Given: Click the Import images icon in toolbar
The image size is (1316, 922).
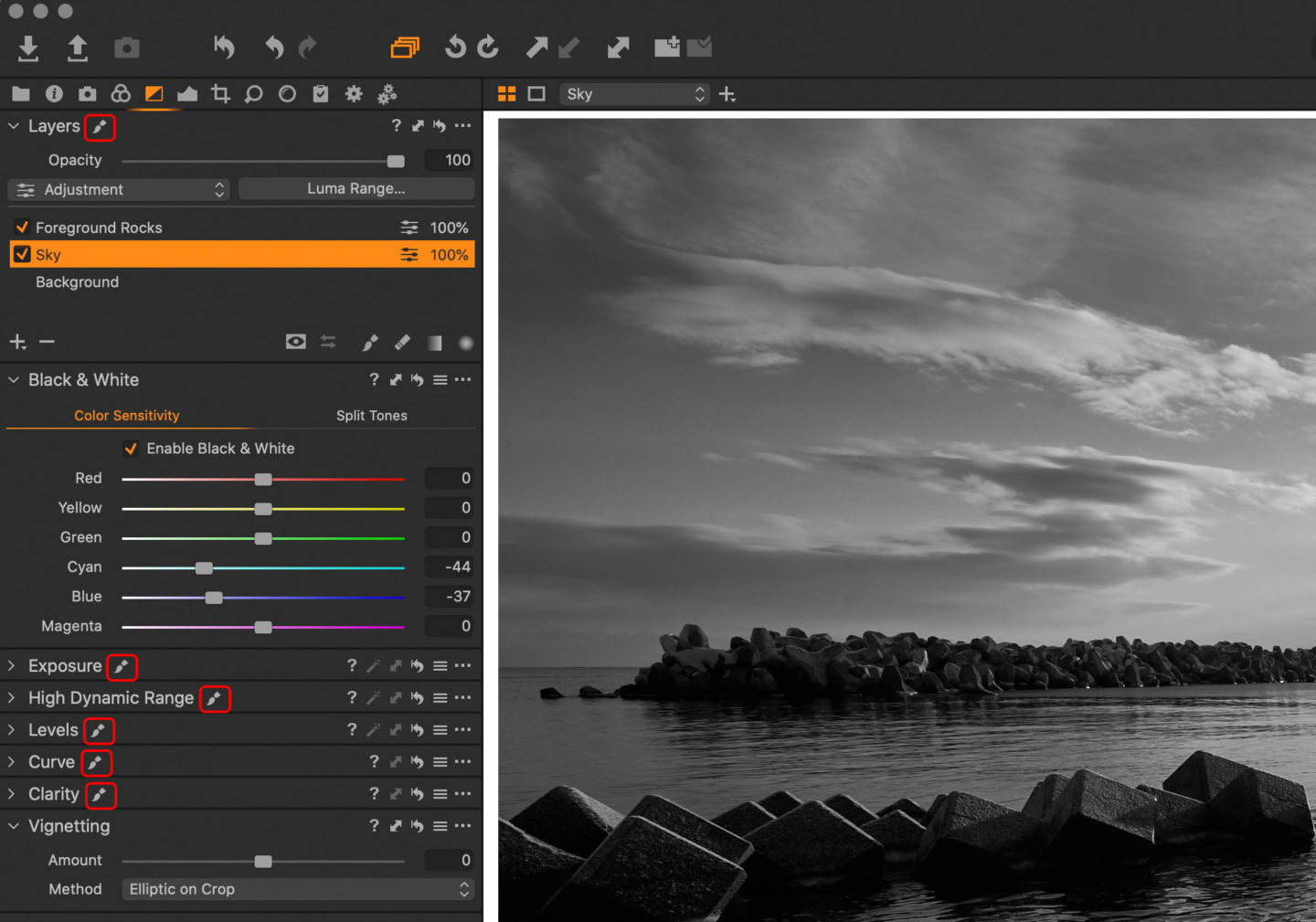Looking at the screenshot, I should pyautogui.click(x=28, y=48).
